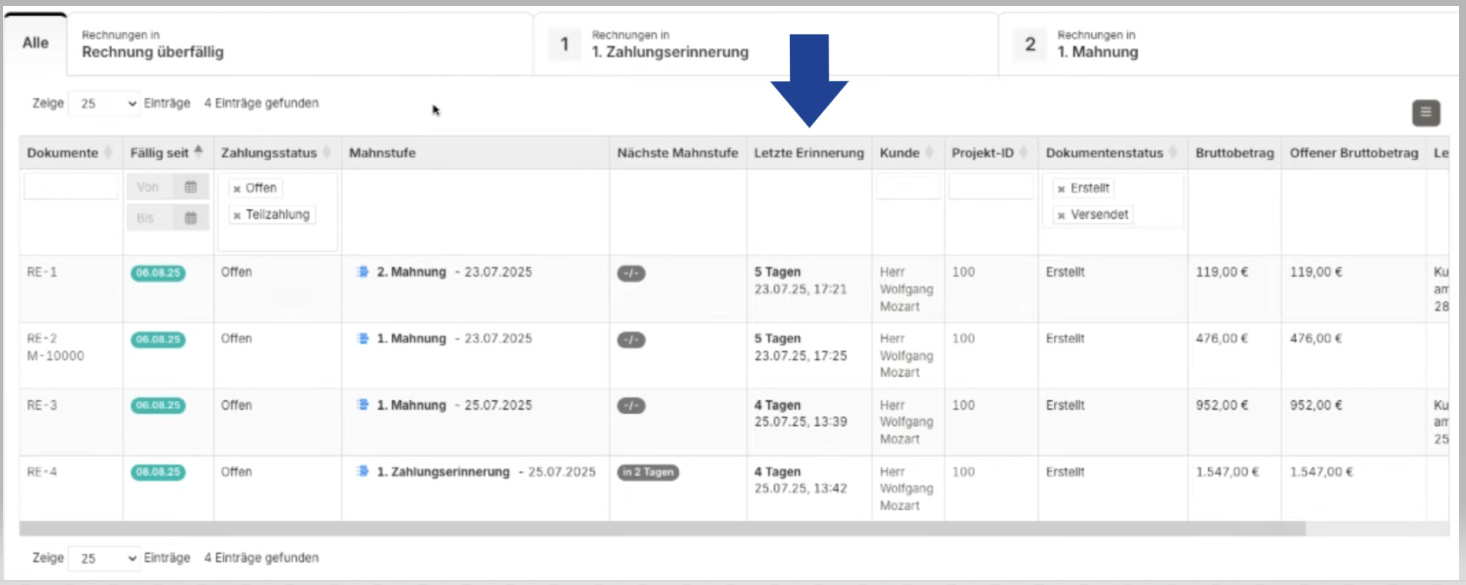Viewport: 1466px width, 585px height.
Task: Remove the 'Versendet' status filter tag
Action: (1061, 215)
